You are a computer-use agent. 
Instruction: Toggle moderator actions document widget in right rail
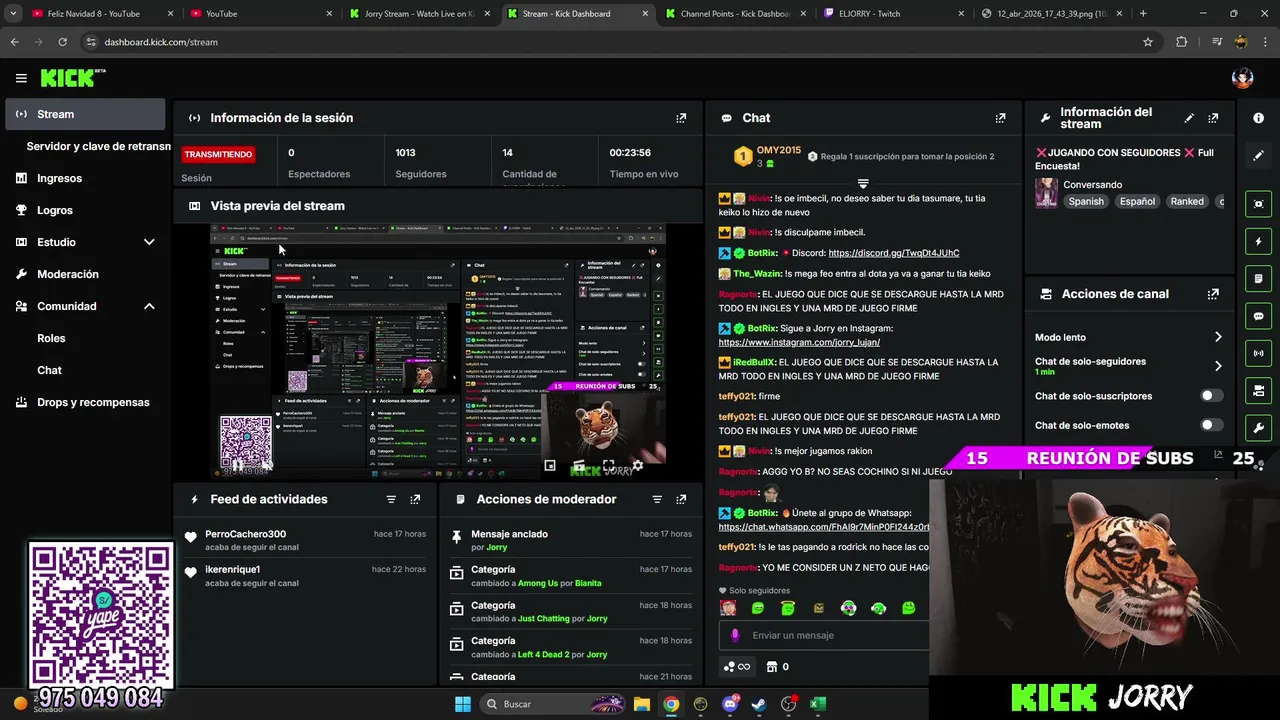click(1258, 278)
